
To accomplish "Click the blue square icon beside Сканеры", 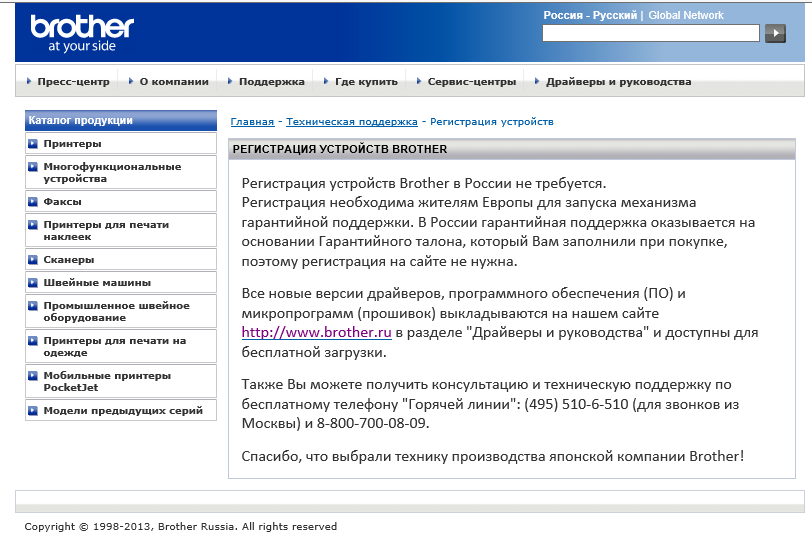I will pyautogui.click(x=33, y=260).
